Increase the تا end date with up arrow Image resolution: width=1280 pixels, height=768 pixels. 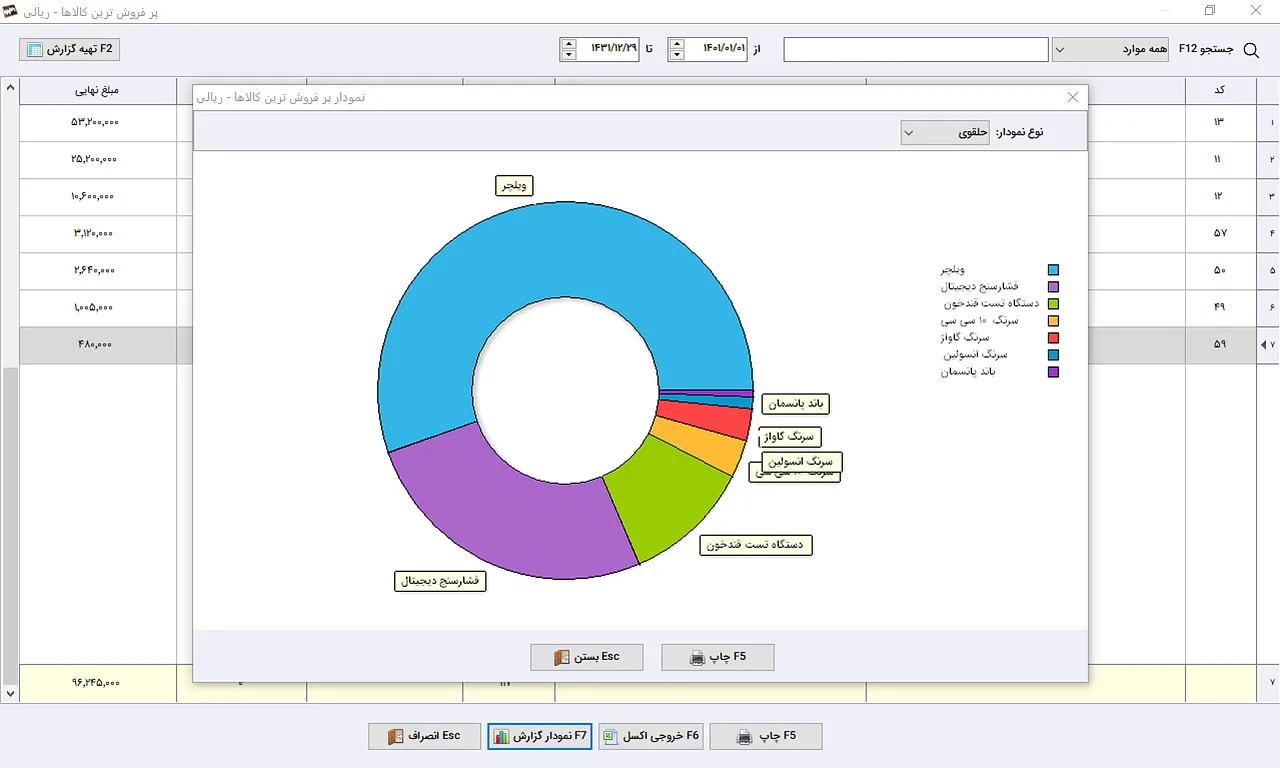[569, 44]
